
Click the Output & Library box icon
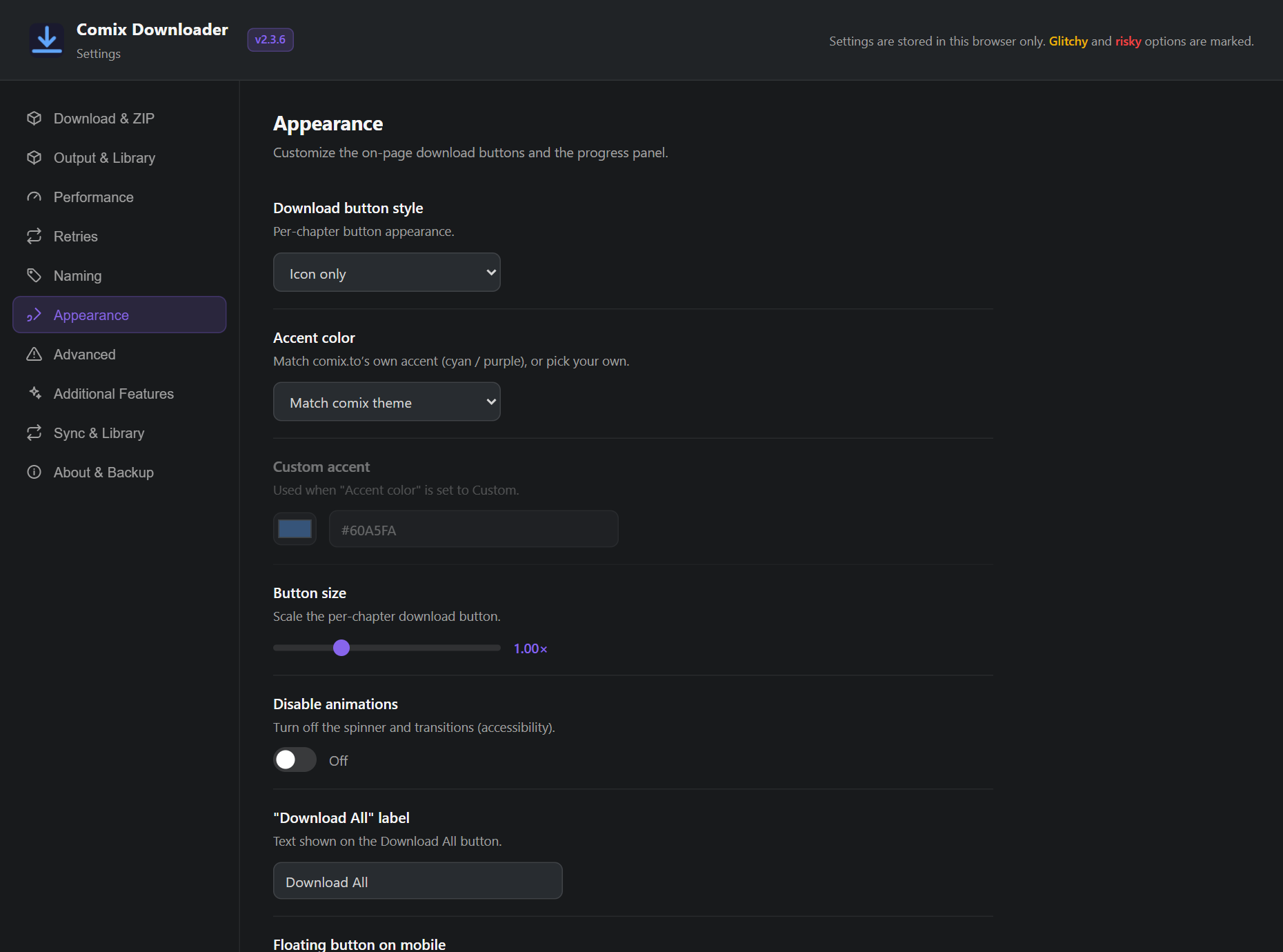click(34, 157)
